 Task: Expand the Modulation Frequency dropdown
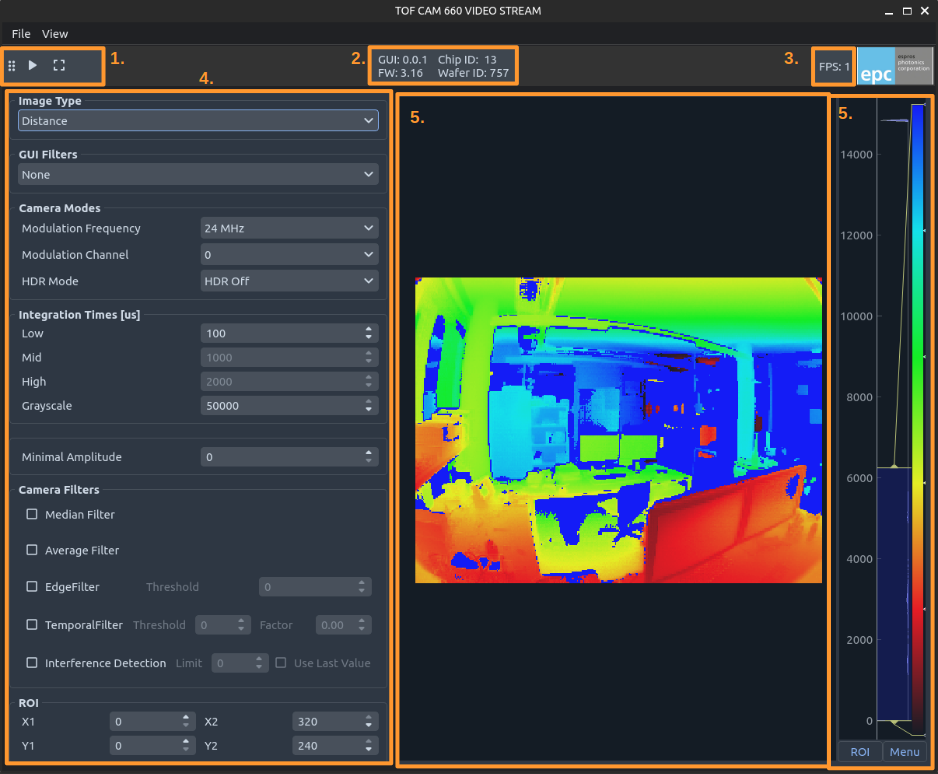coord(290,228)
